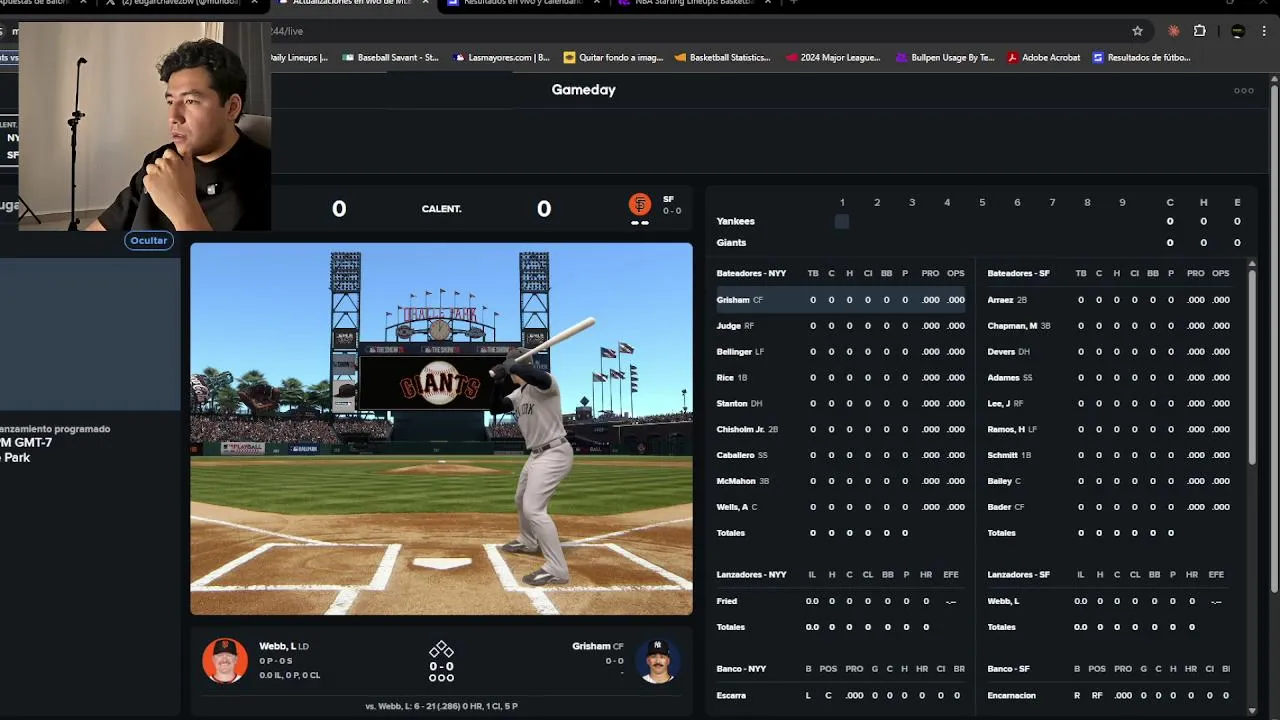The width and height of the screenshot is (1280, 720).
Task: Select Adames SS Giants batter
Action: [1110, 378]
